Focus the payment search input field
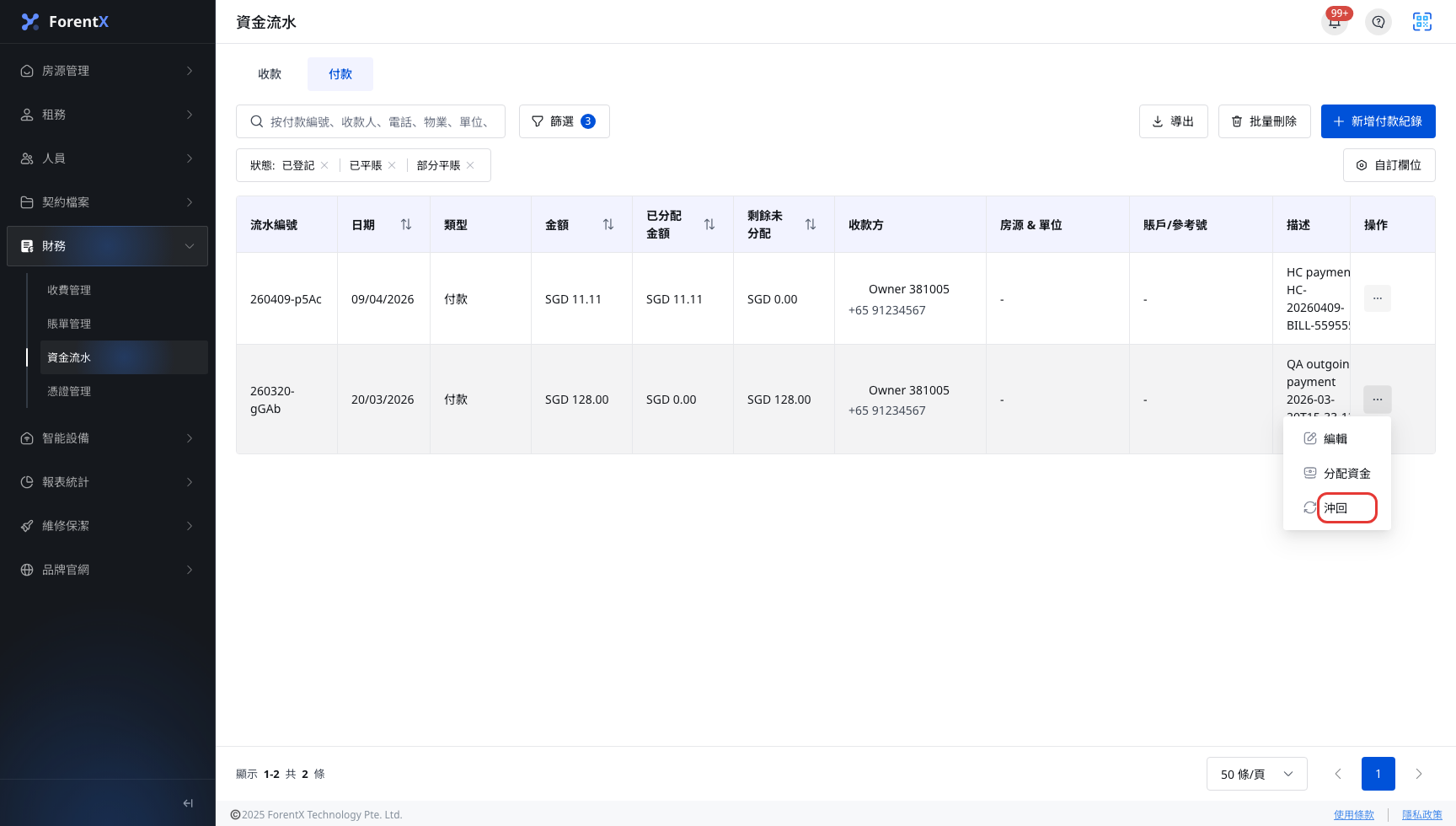This screenshot has width=1456, height=826. click(371, 121)
